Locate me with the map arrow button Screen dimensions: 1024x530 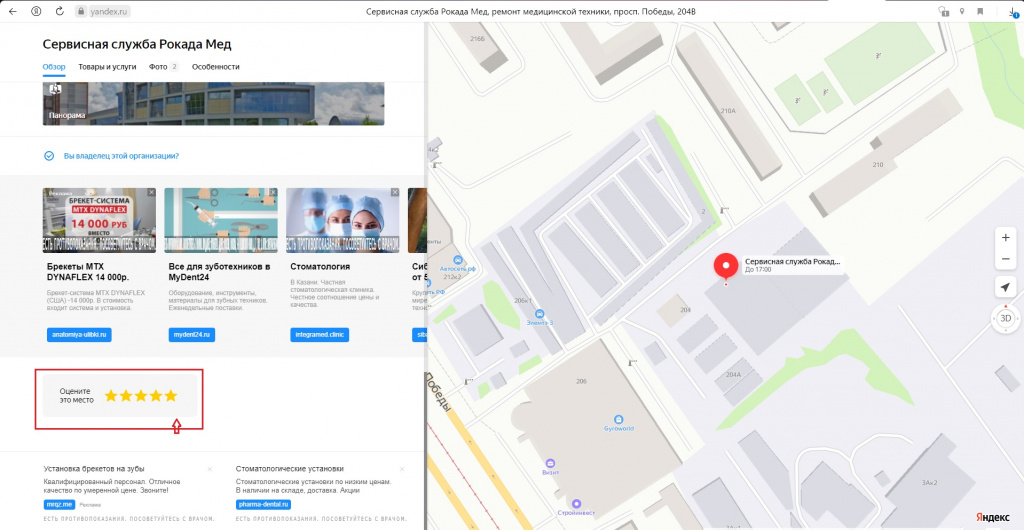[x=1005, y=287]
